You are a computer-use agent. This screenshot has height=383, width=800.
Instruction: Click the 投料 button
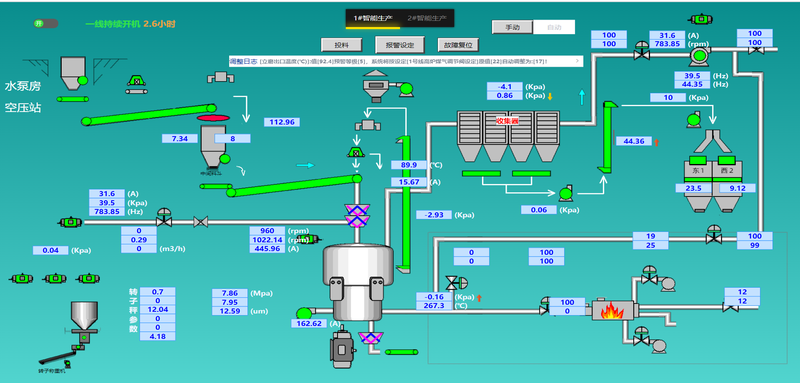pos(341,45)
